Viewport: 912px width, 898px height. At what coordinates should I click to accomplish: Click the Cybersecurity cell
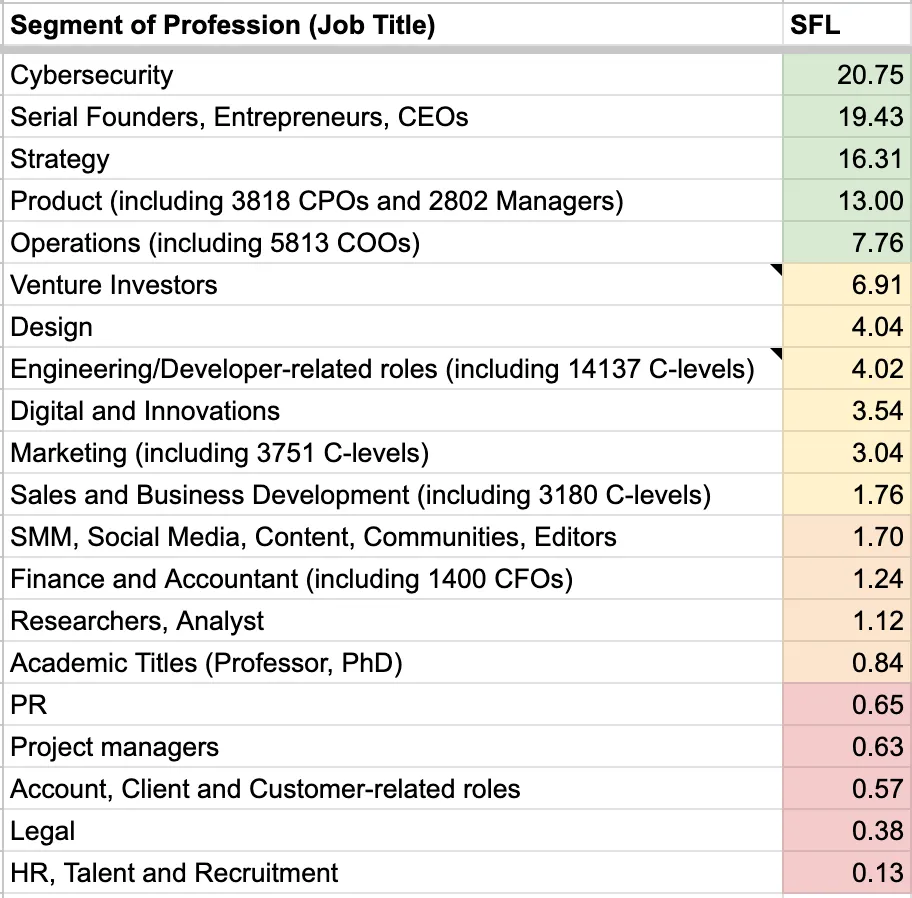pyautogui.click(x=393, y=75)
